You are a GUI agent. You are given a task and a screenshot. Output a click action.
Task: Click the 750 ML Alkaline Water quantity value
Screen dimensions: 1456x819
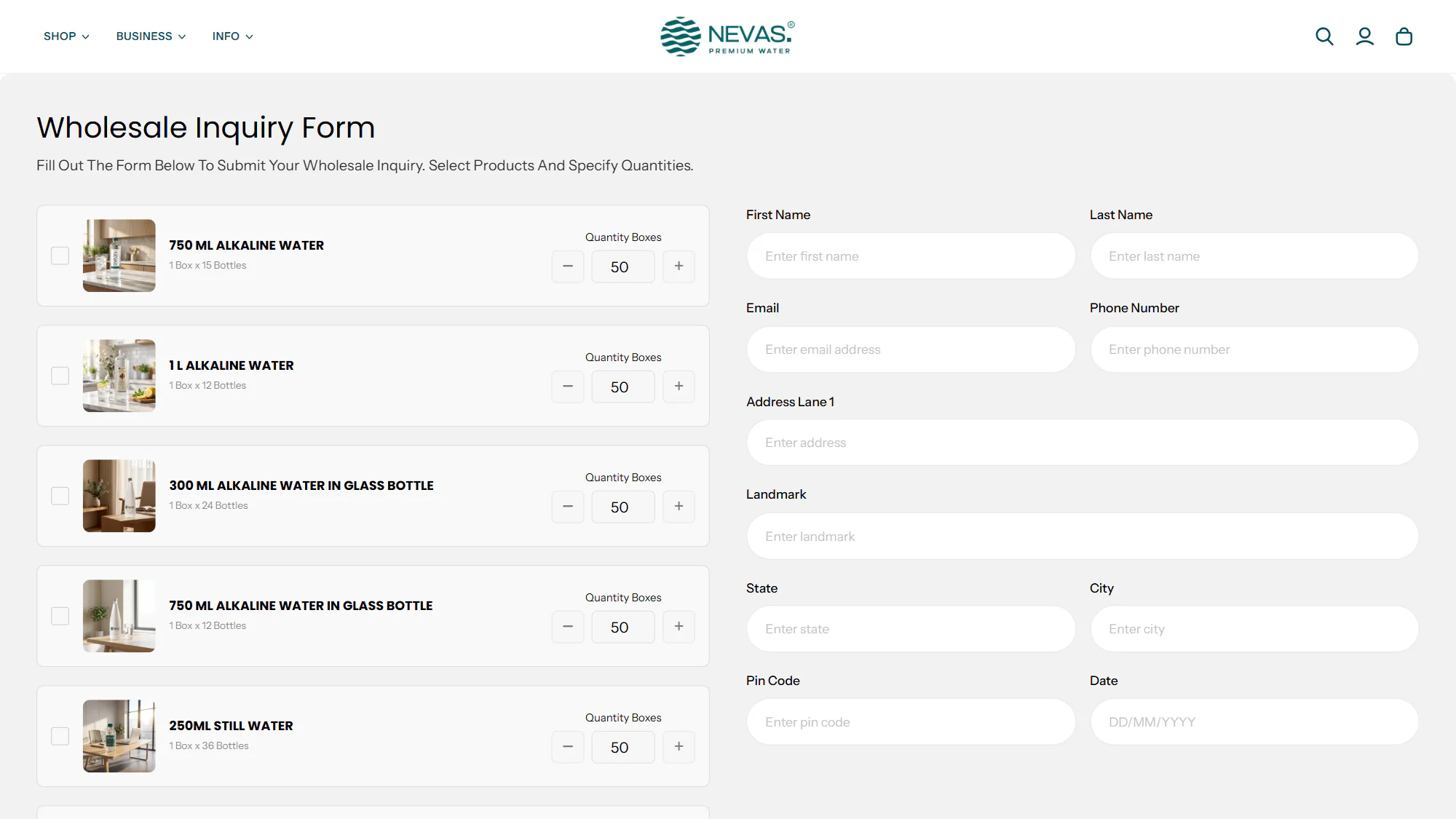coord(623,266)
